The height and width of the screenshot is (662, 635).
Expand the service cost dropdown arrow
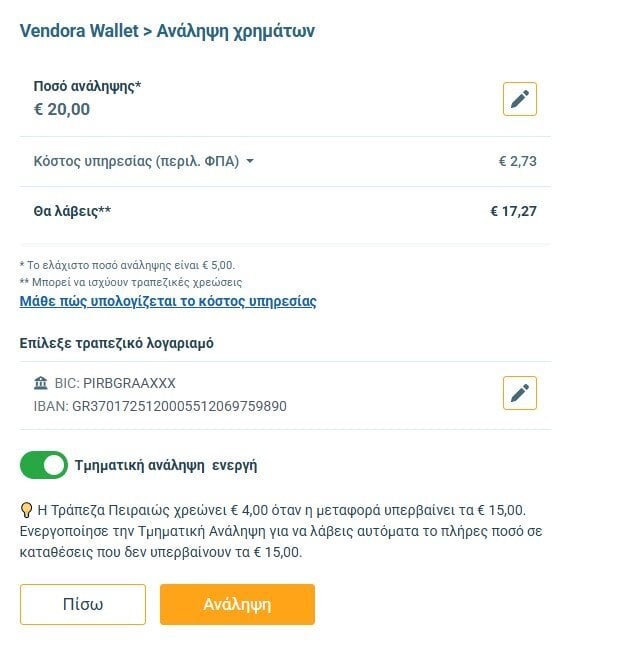[x=250, y=161]
